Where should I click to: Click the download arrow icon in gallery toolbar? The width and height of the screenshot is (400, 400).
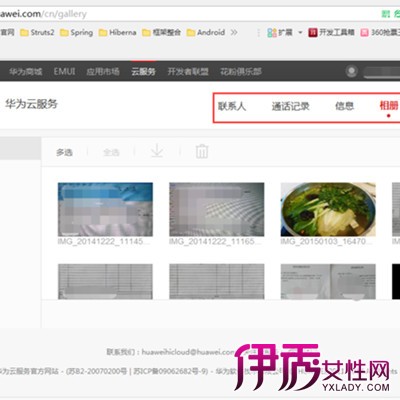pyautogui.click(x=157, y=151)
